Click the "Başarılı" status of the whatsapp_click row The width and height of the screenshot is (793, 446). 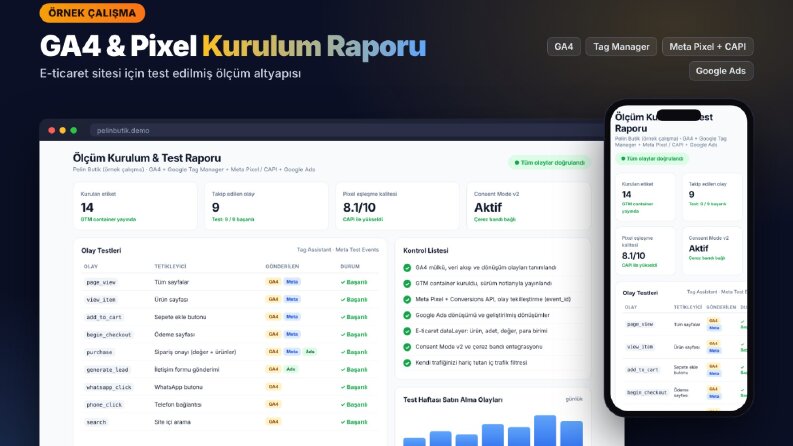point(354,387)
